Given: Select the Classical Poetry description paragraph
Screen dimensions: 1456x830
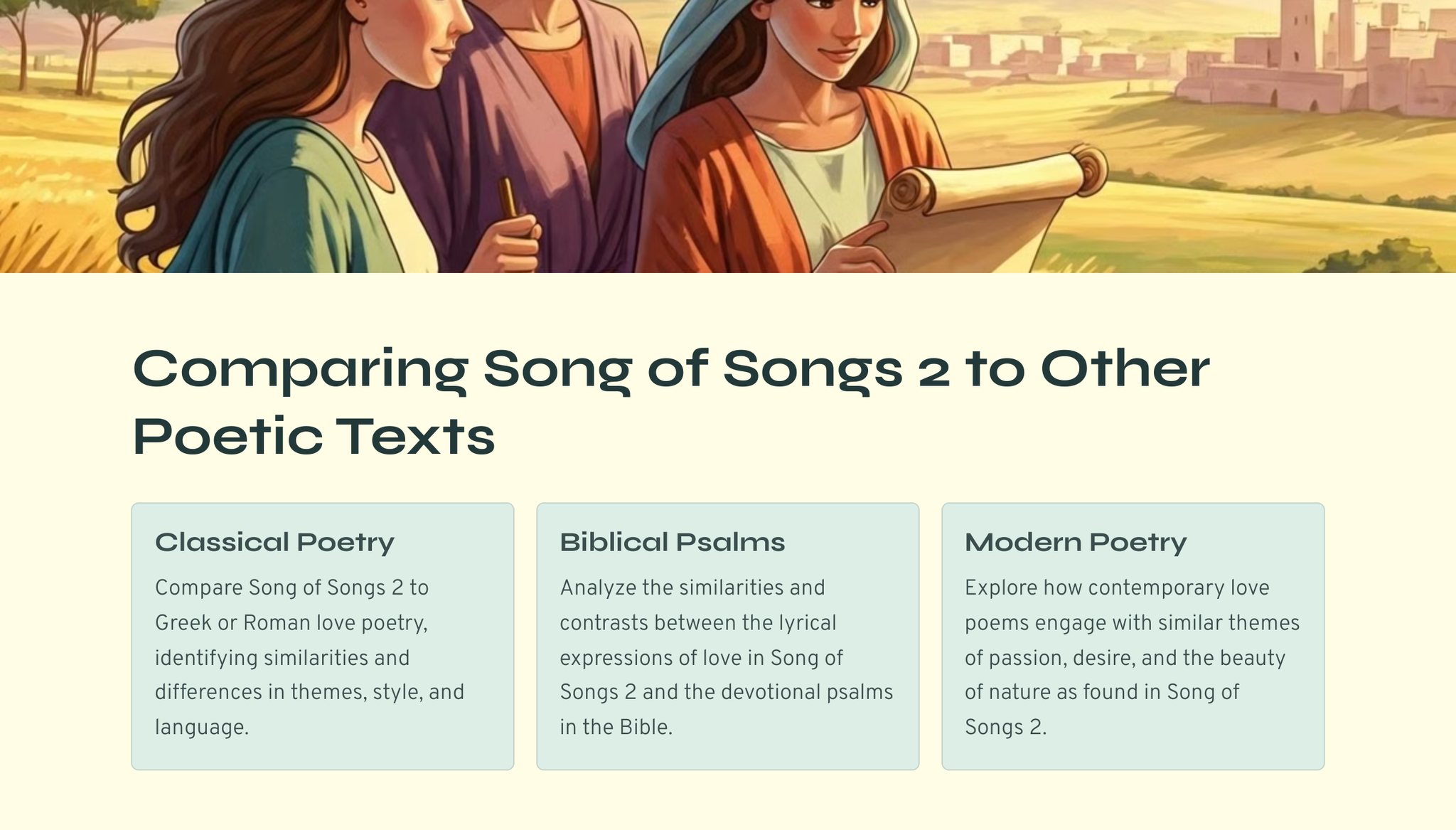Looking at the screenshot, I should 309,657.
